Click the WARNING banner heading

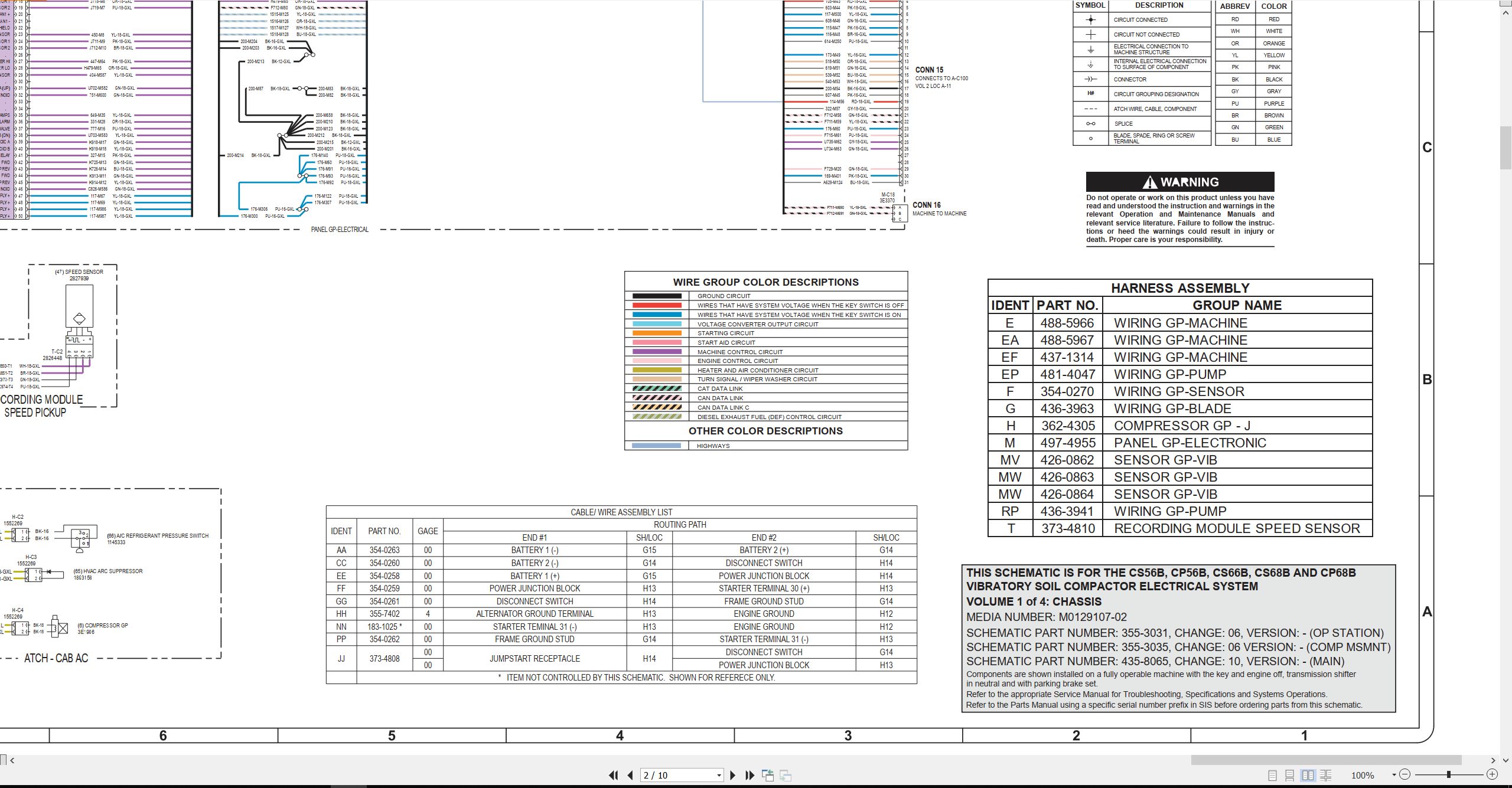(1180, 182)
